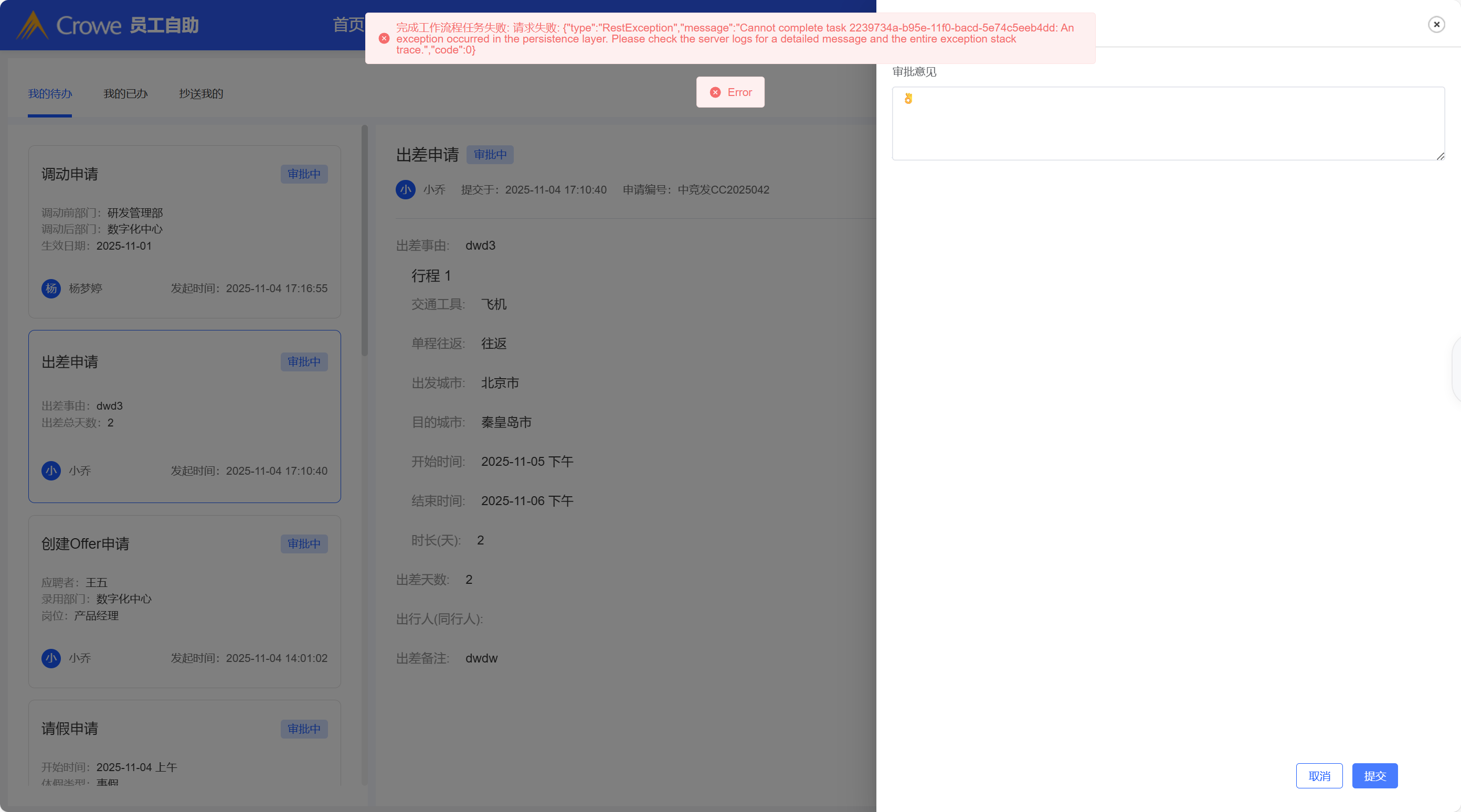
Task: Click 小乔 avatar in 出差申请 card
Action: pos(51,471)
